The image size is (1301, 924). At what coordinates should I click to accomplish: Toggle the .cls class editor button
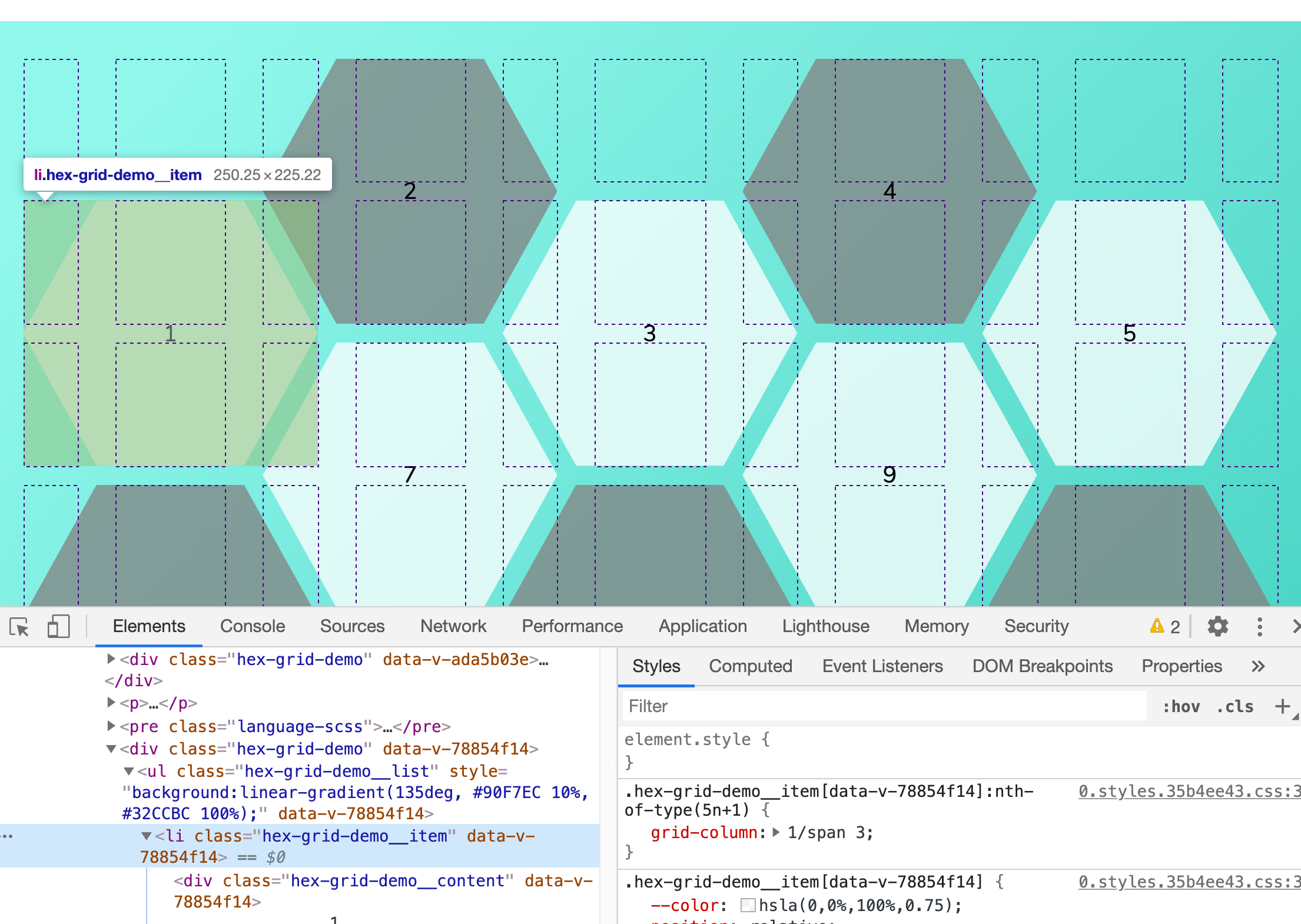pyautogui.click(x=1235, y=706)
